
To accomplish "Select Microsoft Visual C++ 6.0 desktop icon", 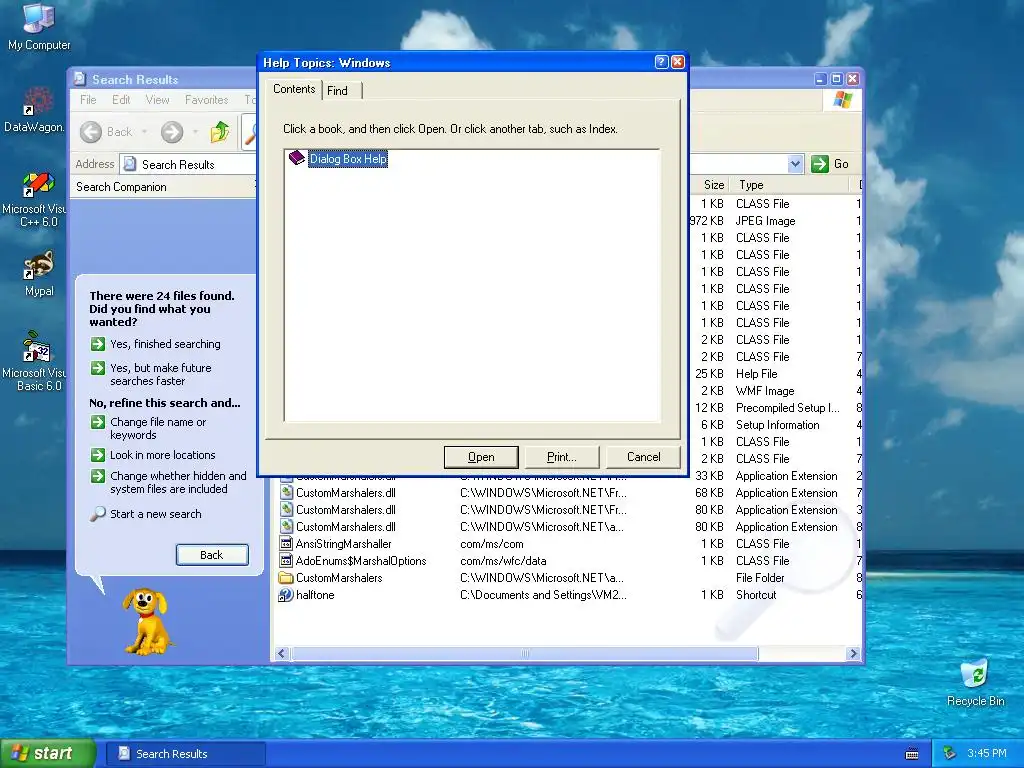I will click(x=38, y=185).
